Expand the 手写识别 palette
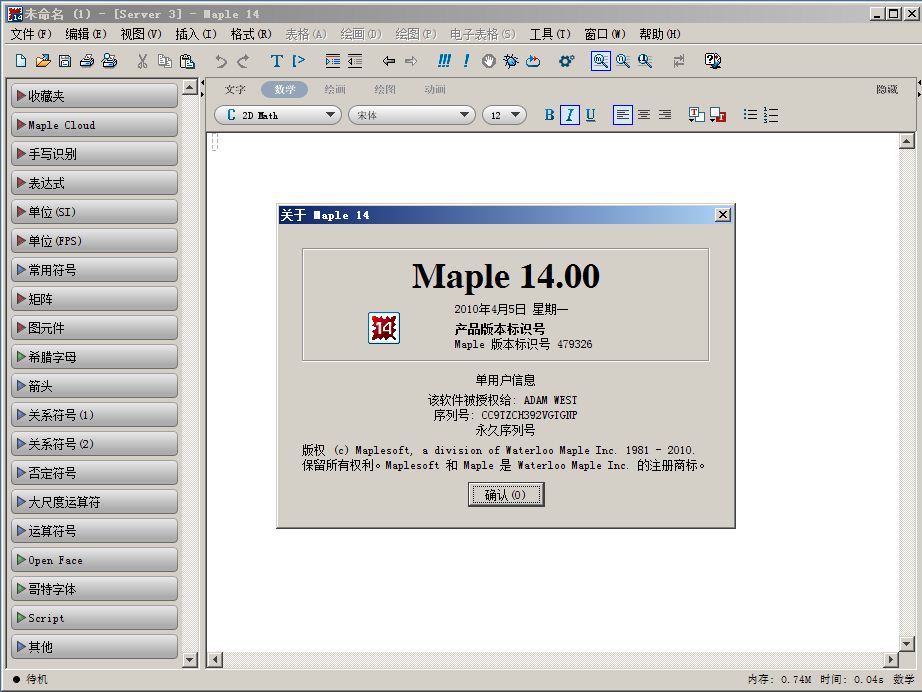This screenshot has height=692, width=922. coord(94,154)
